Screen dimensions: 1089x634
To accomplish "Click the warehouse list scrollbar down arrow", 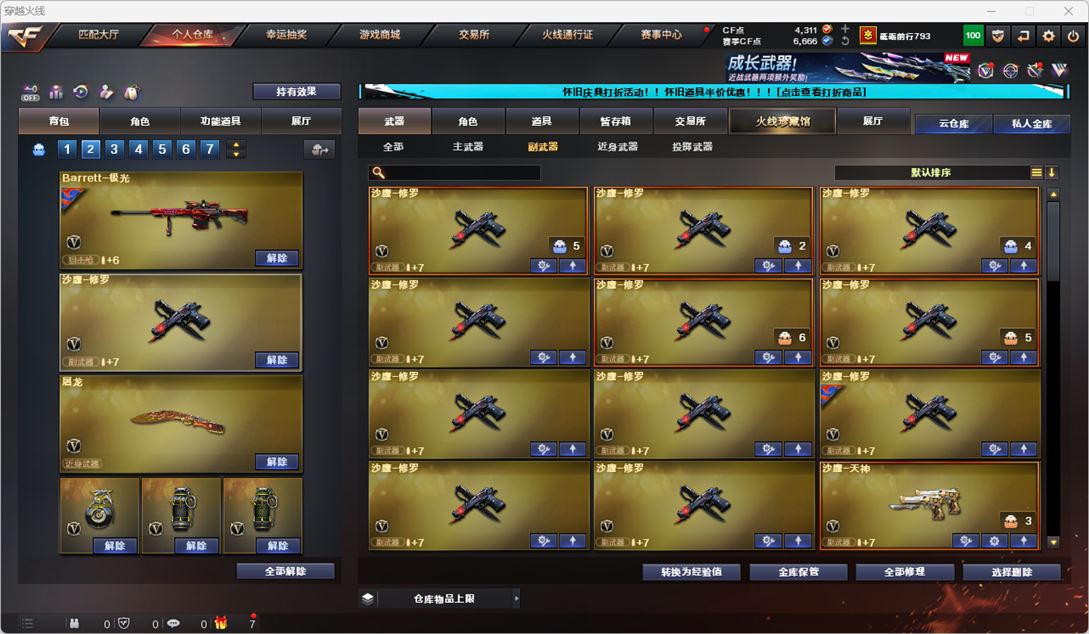I will (1053, 542).
